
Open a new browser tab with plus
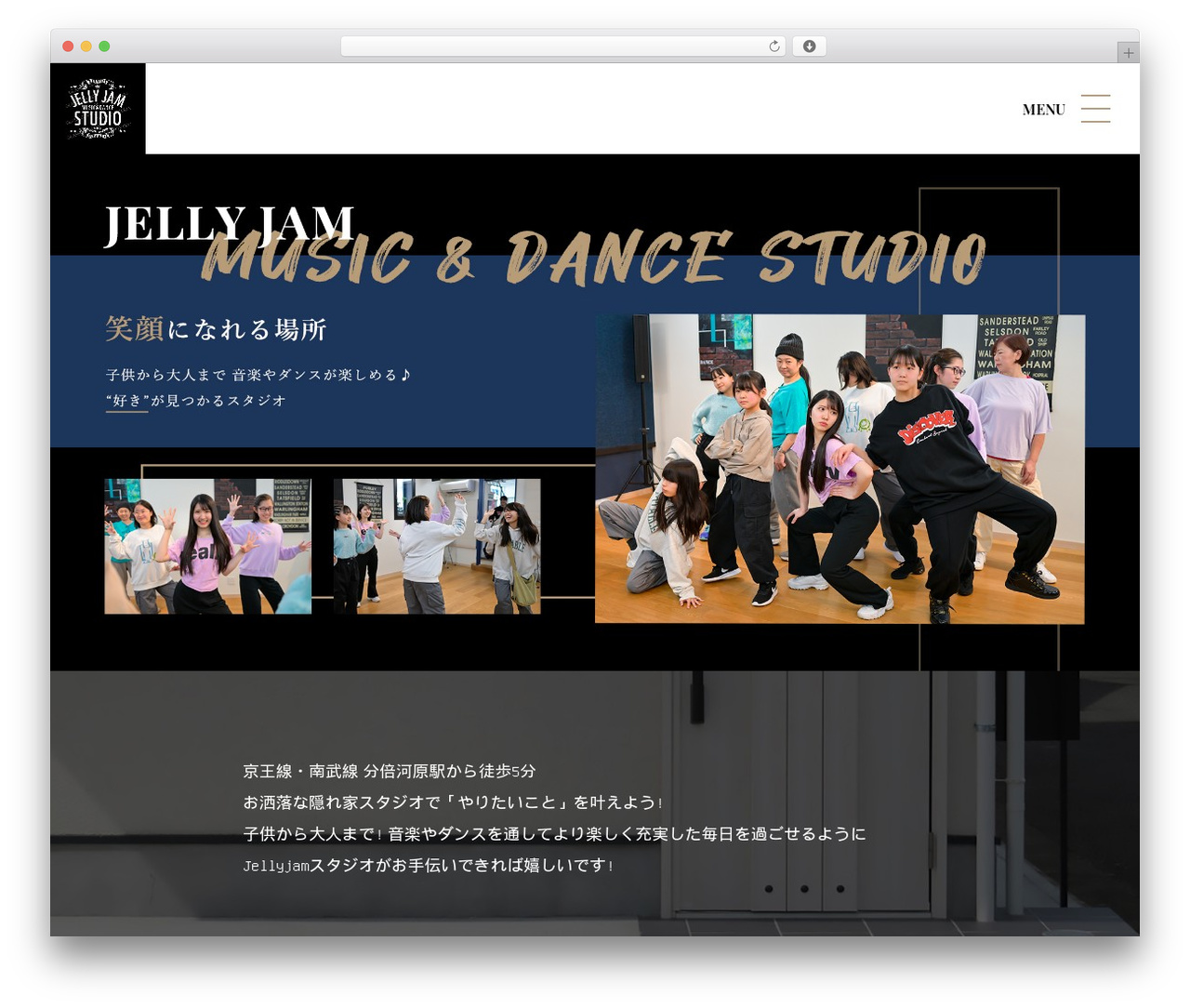1128,53
